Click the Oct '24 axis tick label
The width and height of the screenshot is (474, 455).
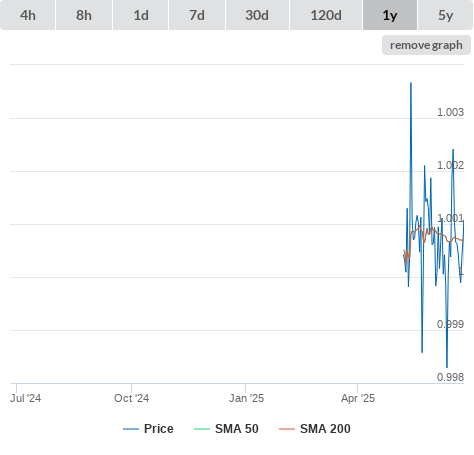pos(132,398)
